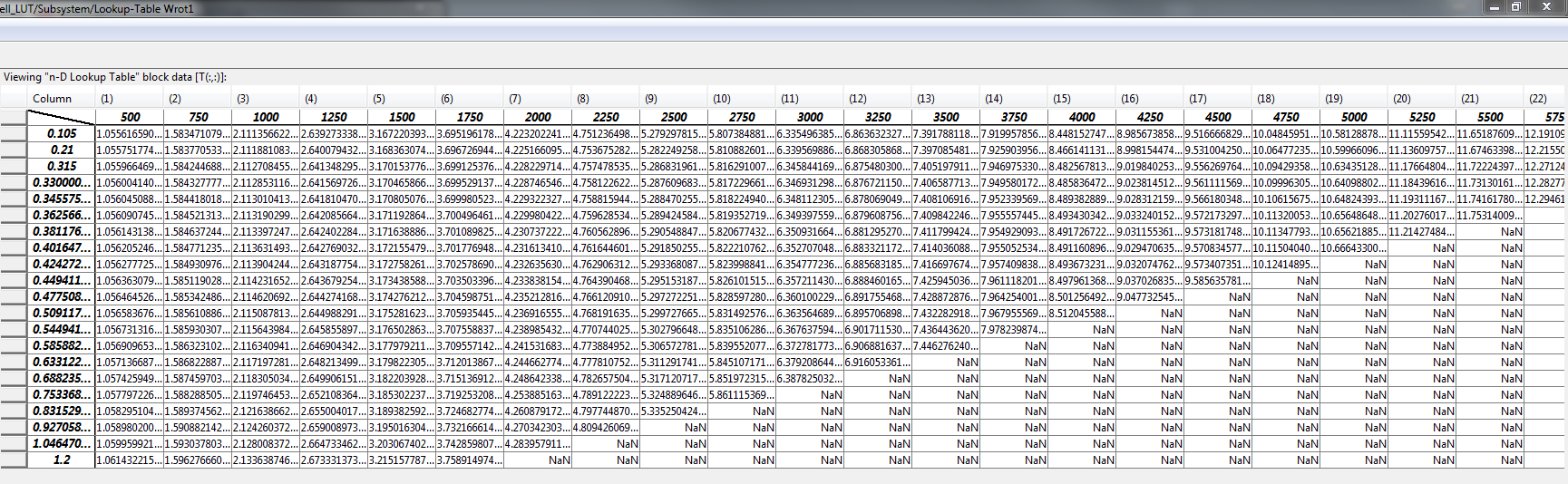1568x484 pixels.
Task: Select row breakpoint 0.105
Action: (x=62, y=133)
